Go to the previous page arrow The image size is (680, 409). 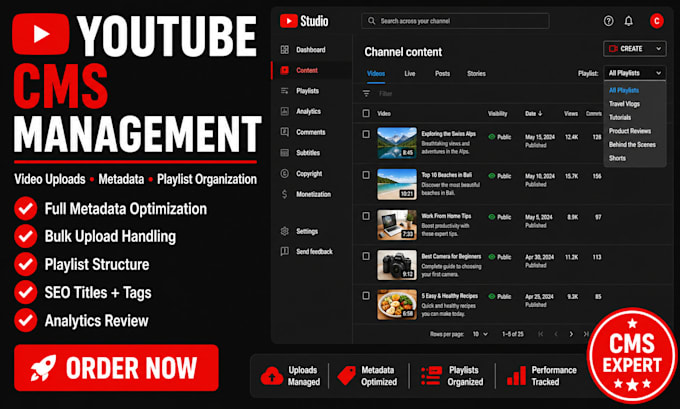click(556, 334)
